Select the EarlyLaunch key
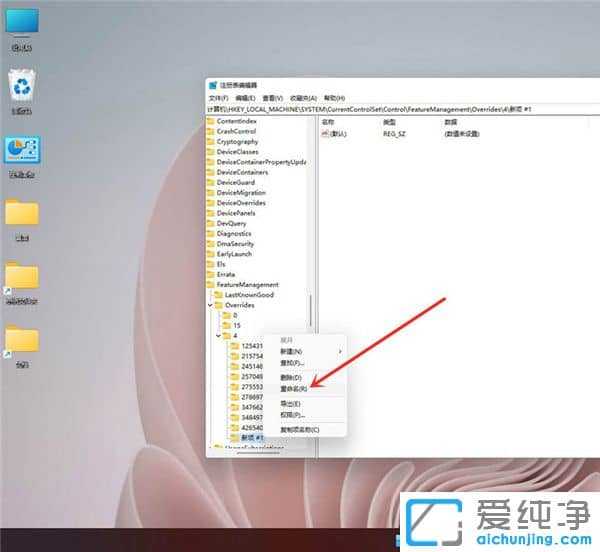The height and width of the screenshot is (552, 600). pos(234,254)
